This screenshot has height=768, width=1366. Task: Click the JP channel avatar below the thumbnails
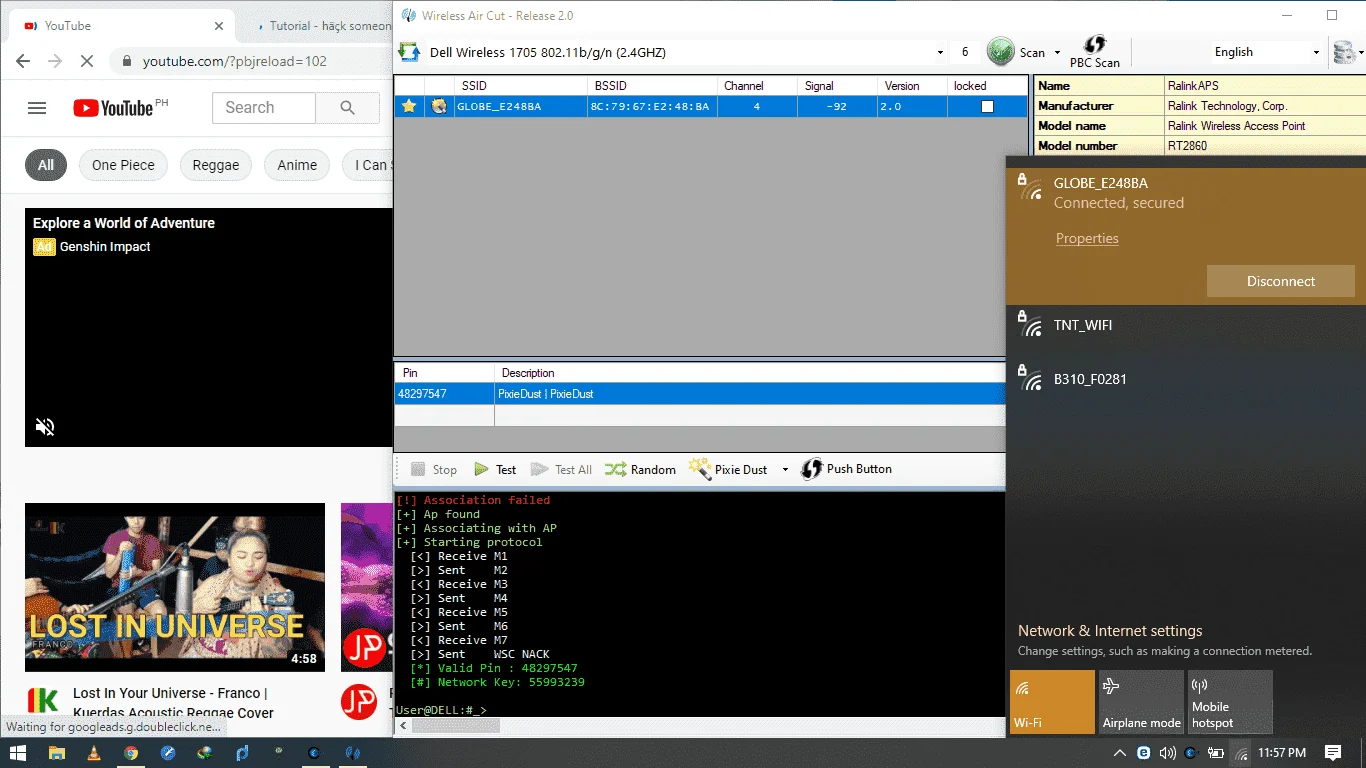[x=359, y=702]
